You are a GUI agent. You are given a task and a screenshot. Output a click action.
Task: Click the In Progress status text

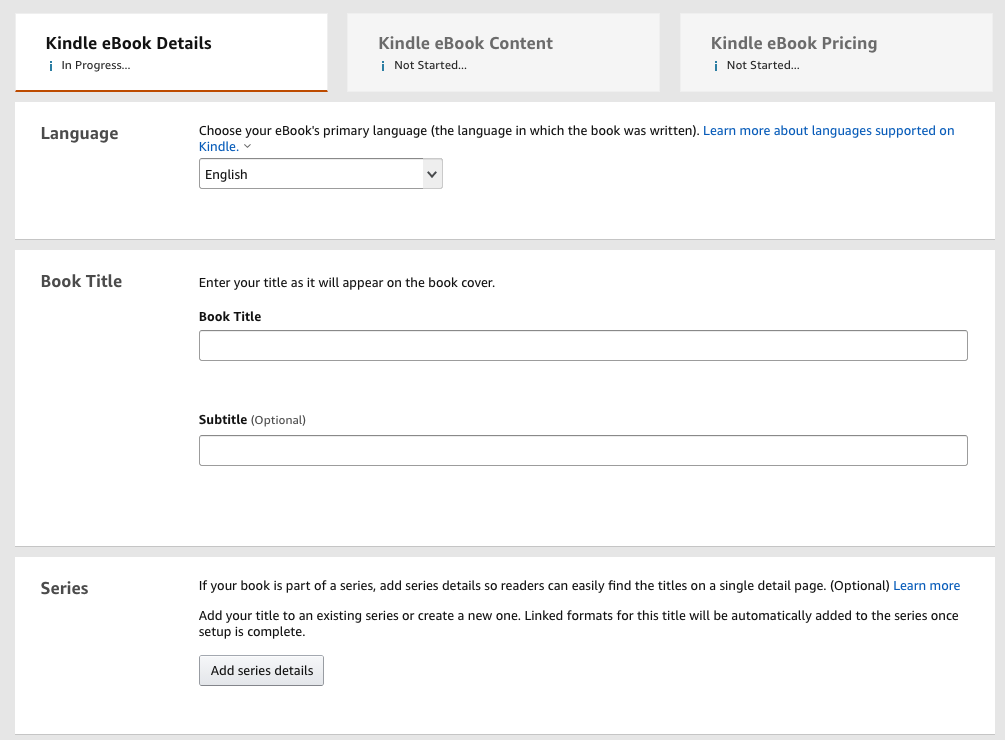pyautogui.click(x=96, y=66)
